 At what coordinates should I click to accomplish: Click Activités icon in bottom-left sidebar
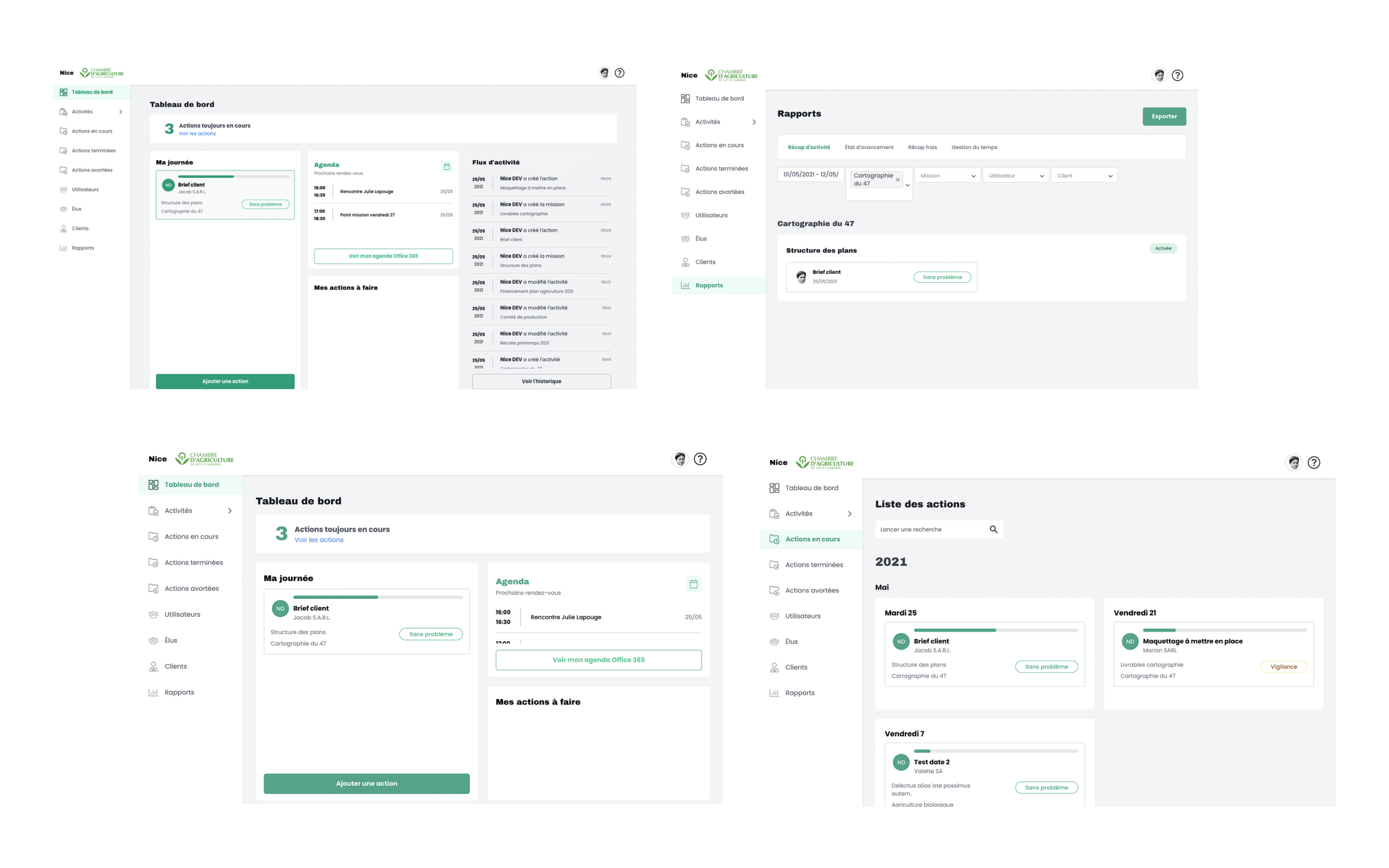click(x=153, y=510)
